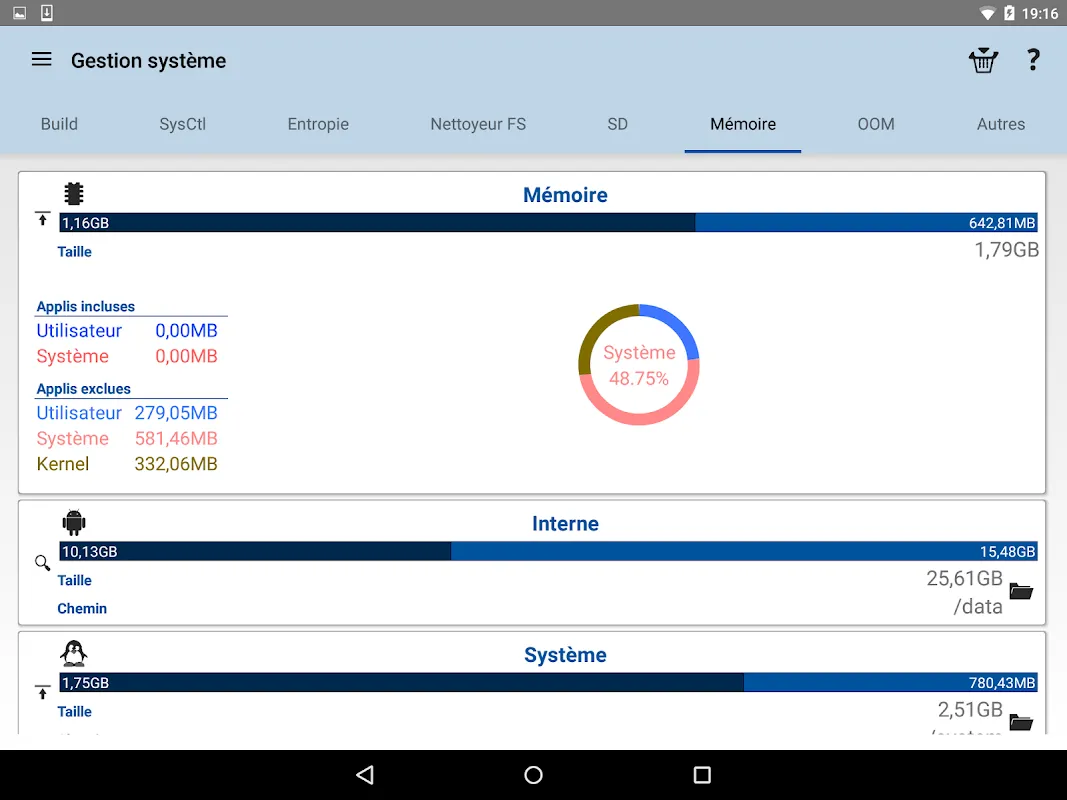Open help with the question mark icon
1067x800 pixels.
(x=1033, y=60)
